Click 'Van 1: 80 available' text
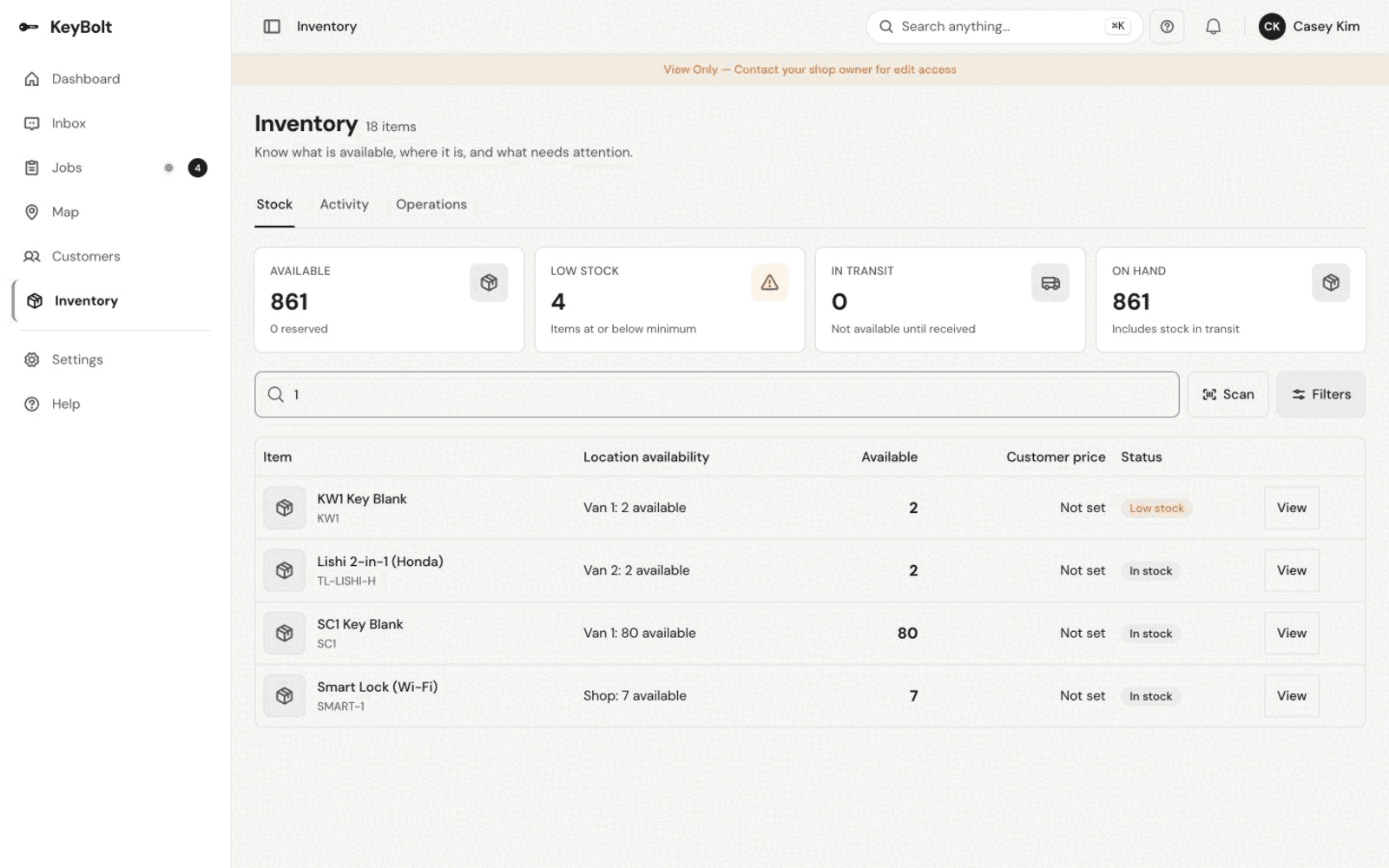Screen dimensions: 1389x868 tap(640, 633)
